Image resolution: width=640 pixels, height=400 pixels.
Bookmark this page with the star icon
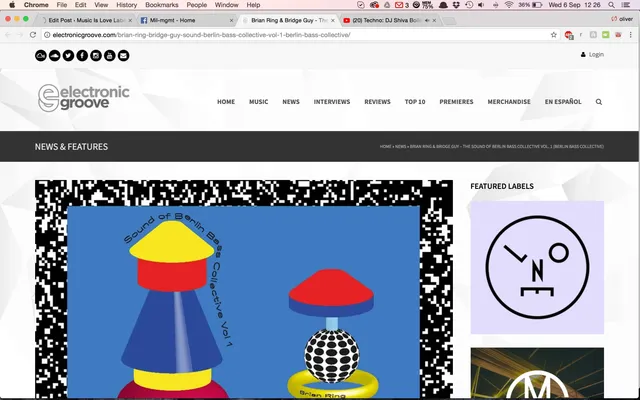tap(553, 35)
